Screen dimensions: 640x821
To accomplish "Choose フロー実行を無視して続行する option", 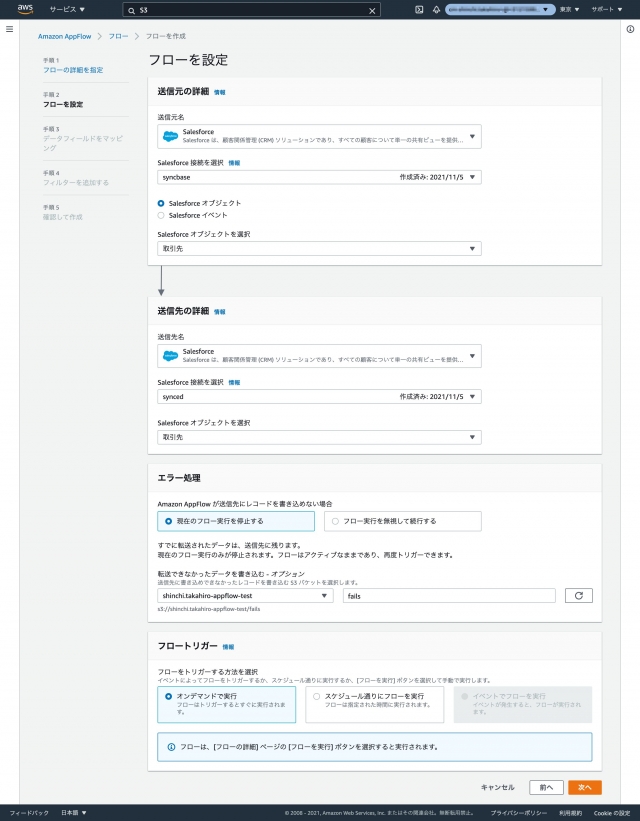I will coord(402,521).
